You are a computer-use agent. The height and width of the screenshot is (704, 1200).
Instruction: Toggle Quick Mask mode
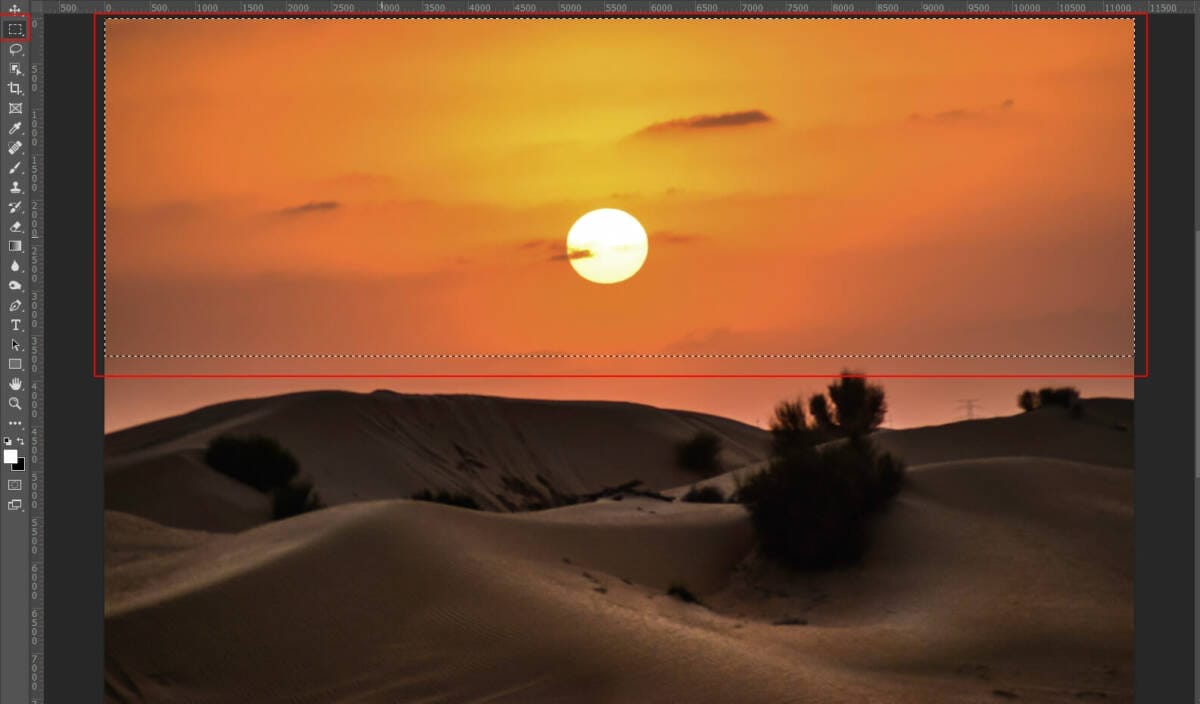[15, 485]
